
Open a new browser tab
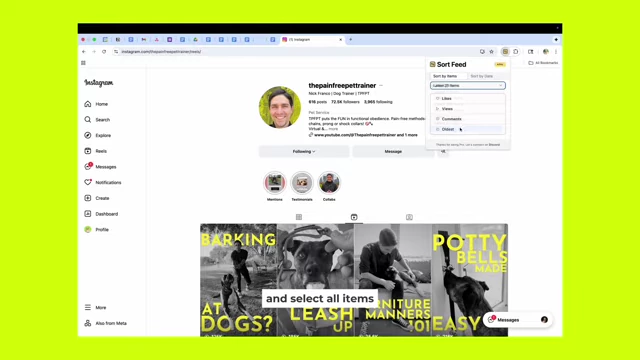(x=351, y=40)
